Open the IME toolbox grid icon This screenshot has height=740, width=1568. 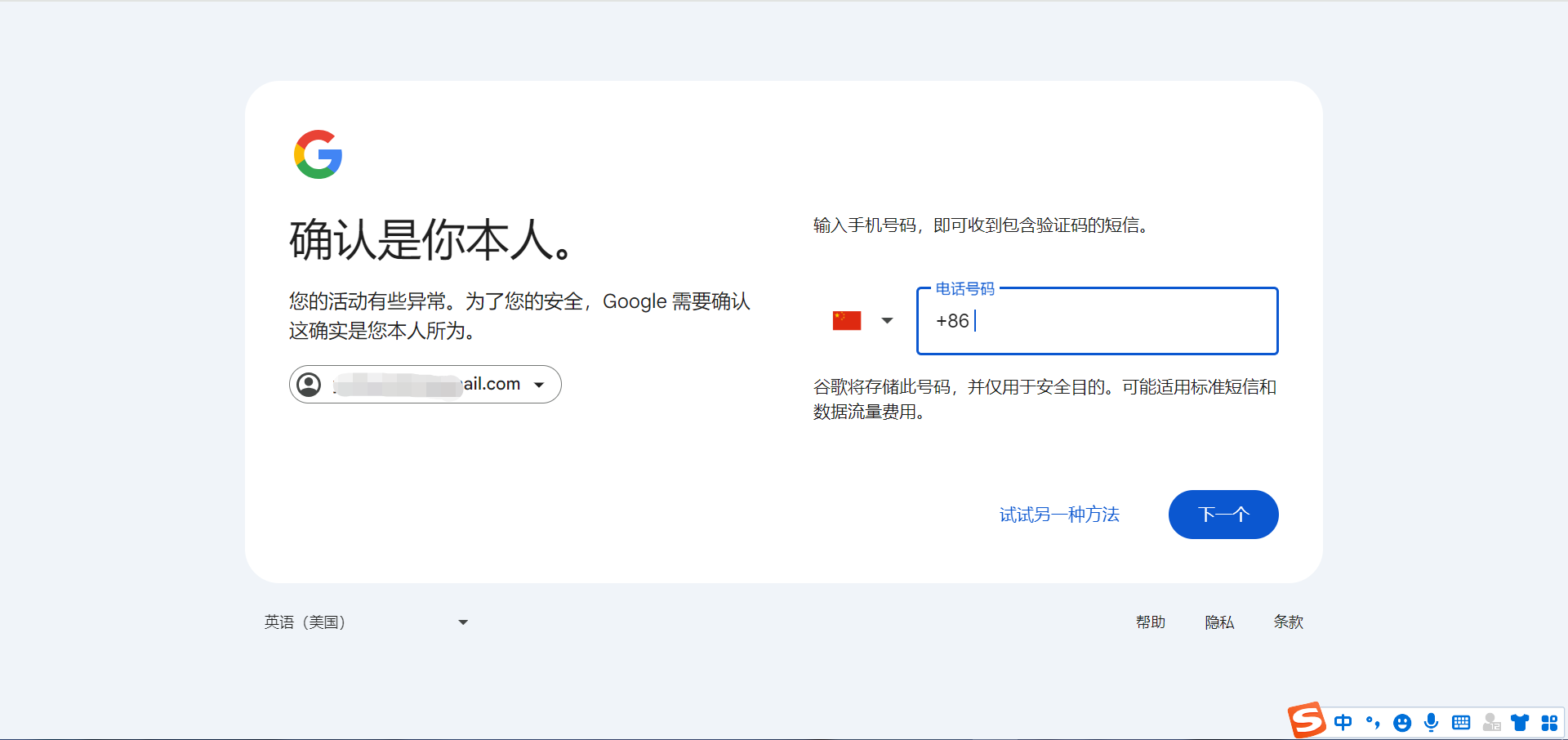1549,723
